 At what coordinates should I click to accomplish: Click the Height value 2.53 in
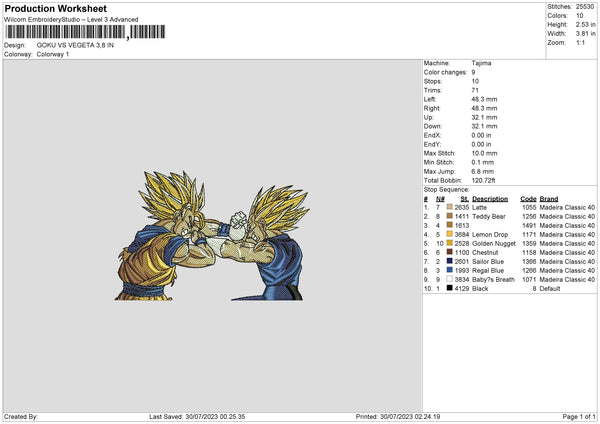585,24
